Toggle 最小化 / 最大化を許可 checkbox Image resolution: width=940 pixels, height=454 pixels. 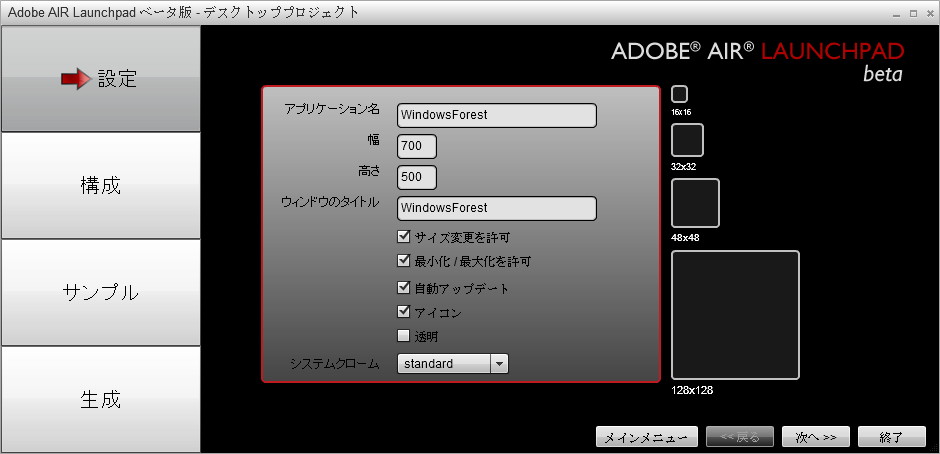[403, 261]
